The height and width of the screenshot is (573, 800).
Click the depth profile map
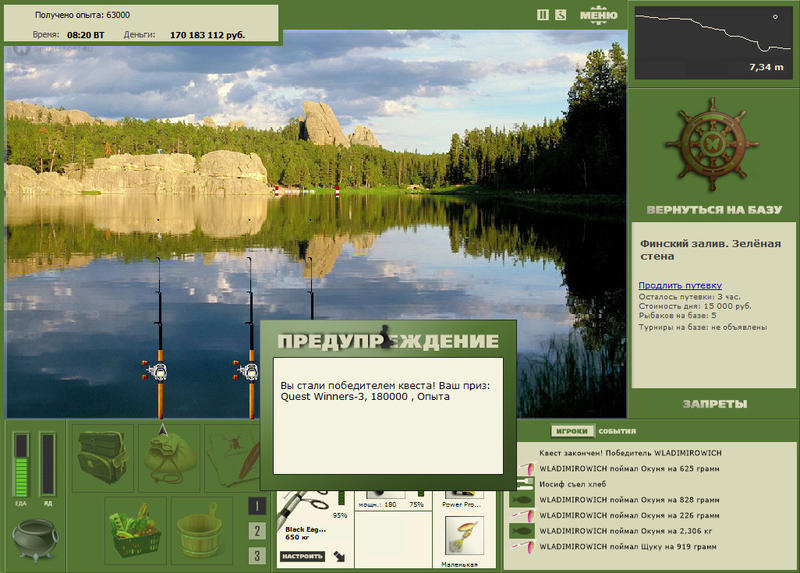[713, 43]
